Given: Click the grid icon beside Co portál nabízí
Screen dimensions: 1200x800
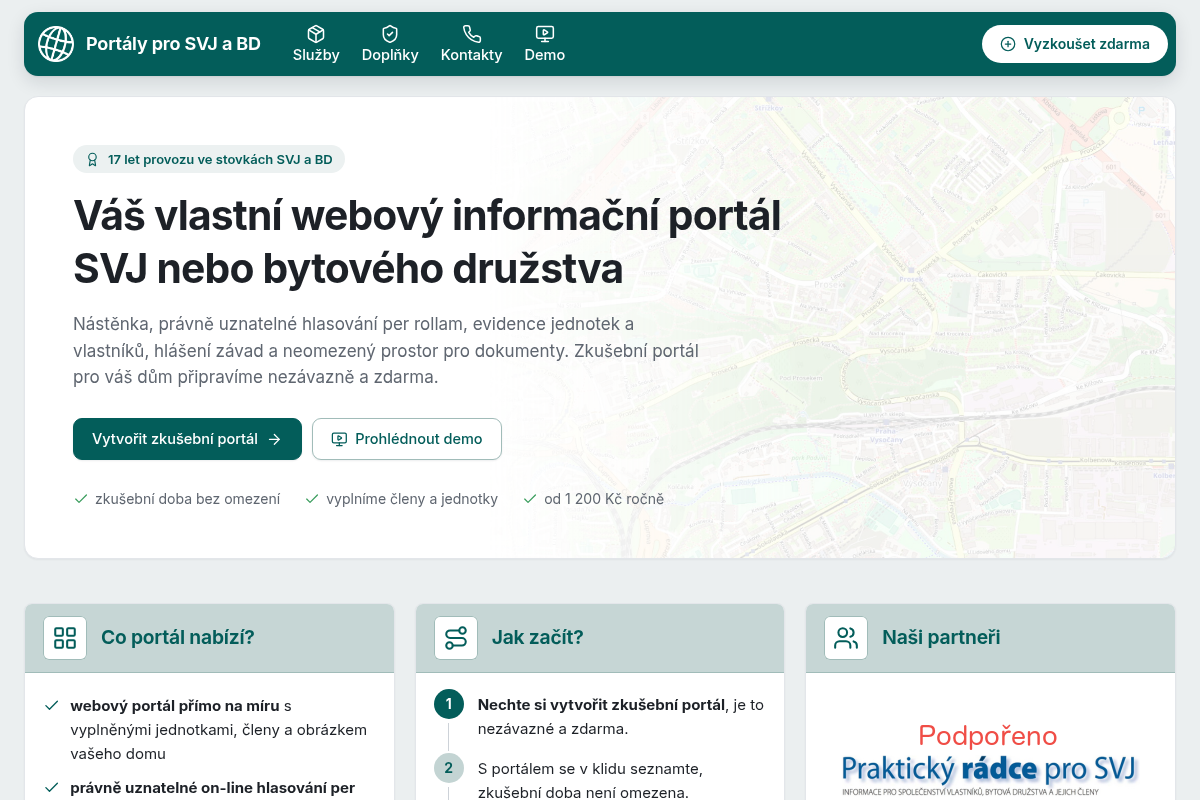Looking at the screenshot, I should [65, 638].
